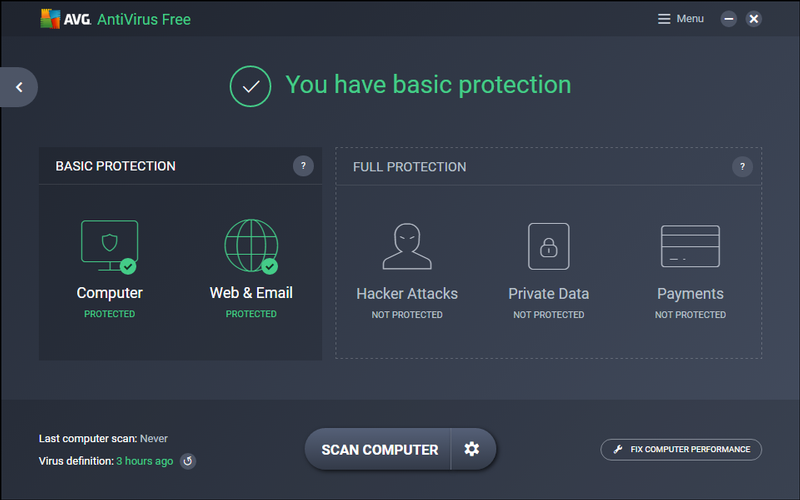
Task: Click the Payments credit card icon
Action: (x=690, y=246)
